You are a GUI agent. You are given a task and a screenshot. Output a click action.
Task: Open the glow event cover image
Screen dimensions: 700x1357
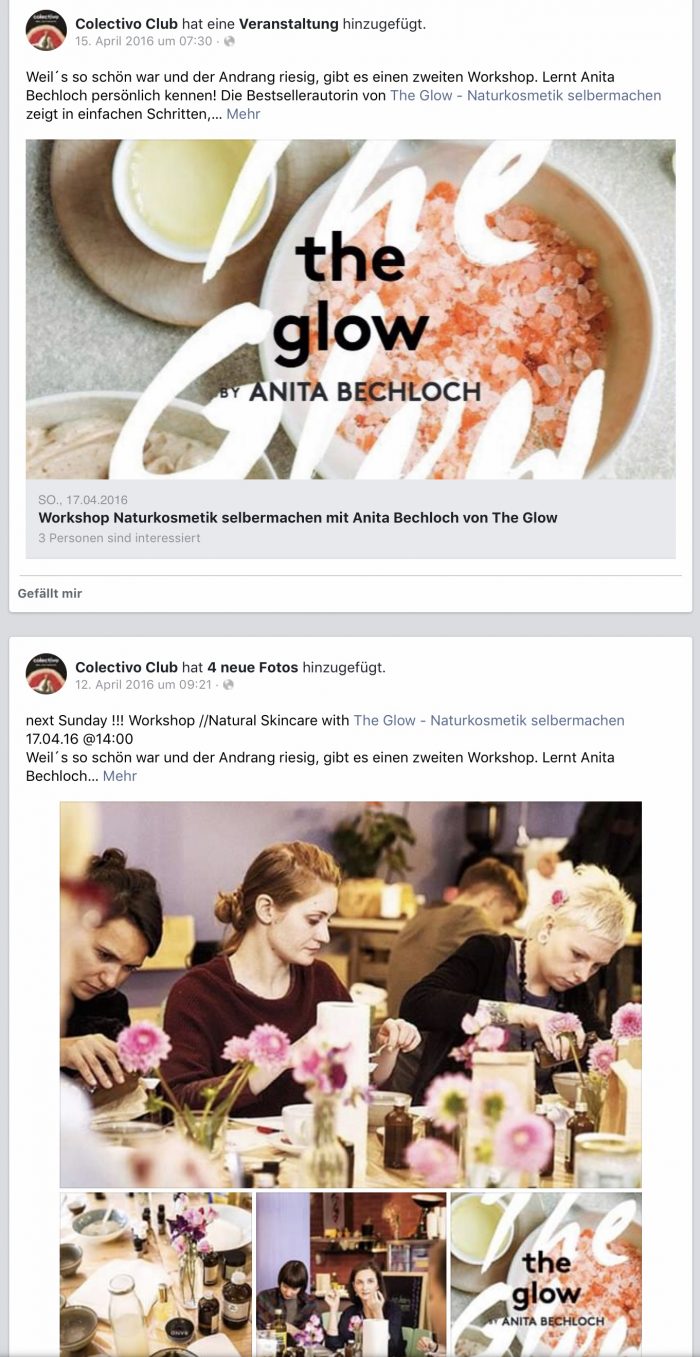pyautogui.click(x=350, y=309)
